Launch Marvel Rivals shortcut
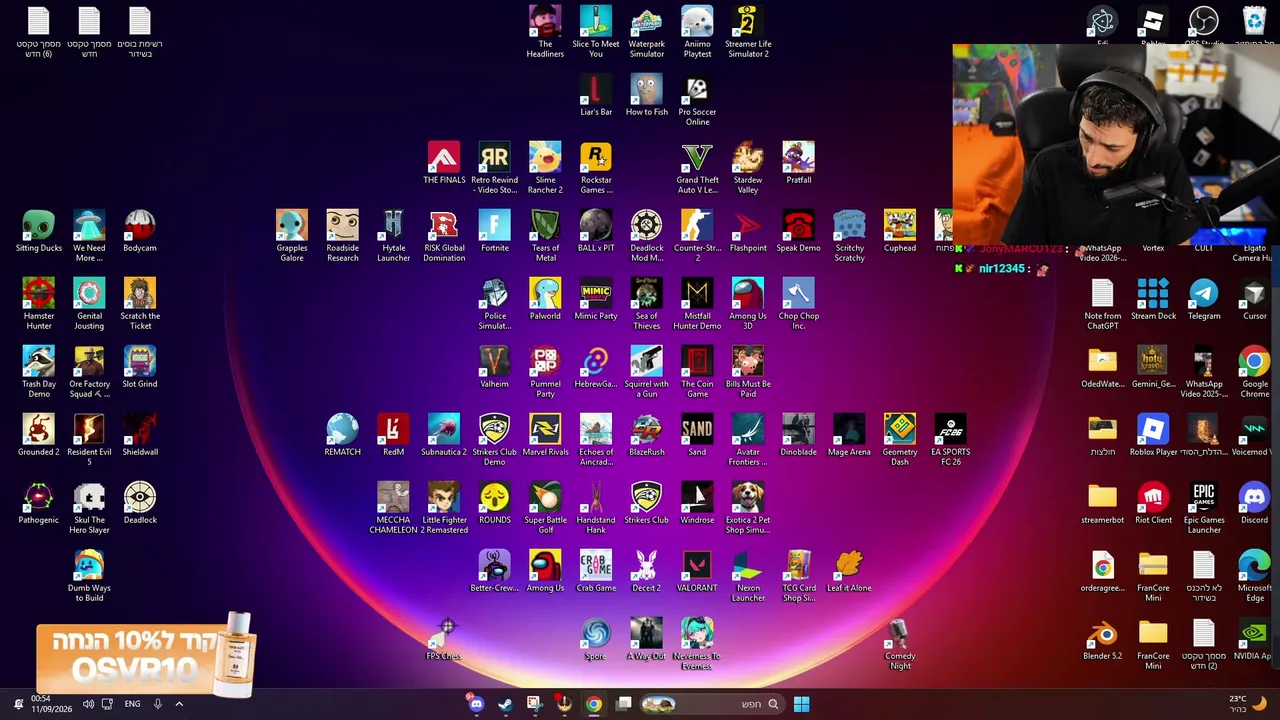Screen dimensions: 1280x720 pyautogui.click(x=545, y=435)
